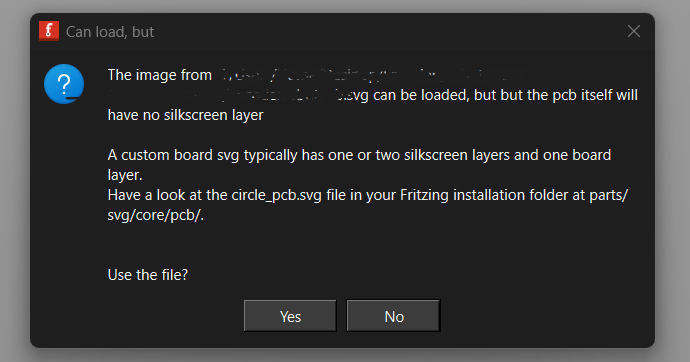
Task: Click the single word "layer." line
Action: click(x=125, y=176)
